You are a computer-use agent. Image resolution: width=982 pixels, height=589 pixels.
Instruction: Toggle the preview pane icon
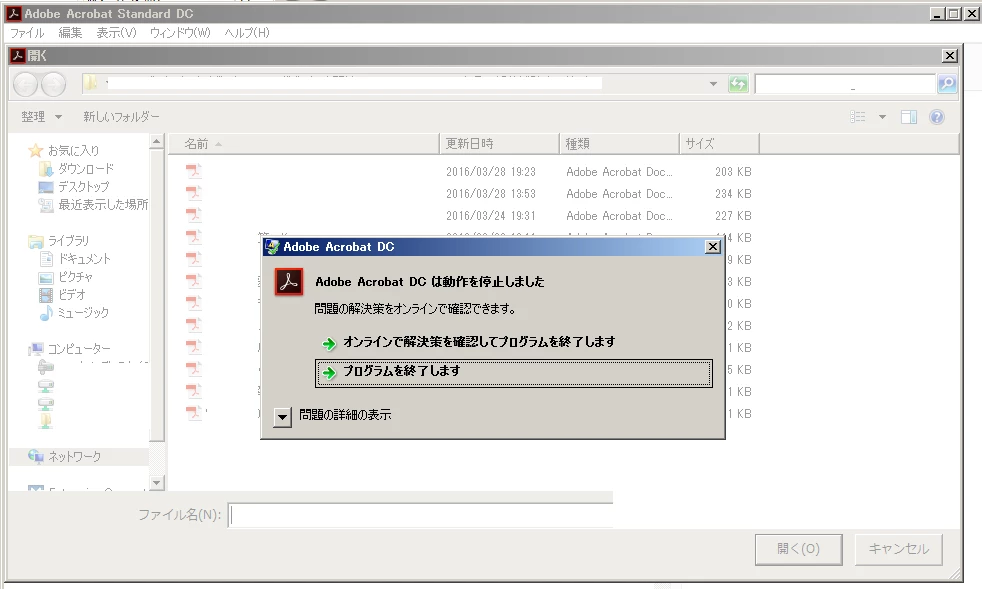pos(909,117)
